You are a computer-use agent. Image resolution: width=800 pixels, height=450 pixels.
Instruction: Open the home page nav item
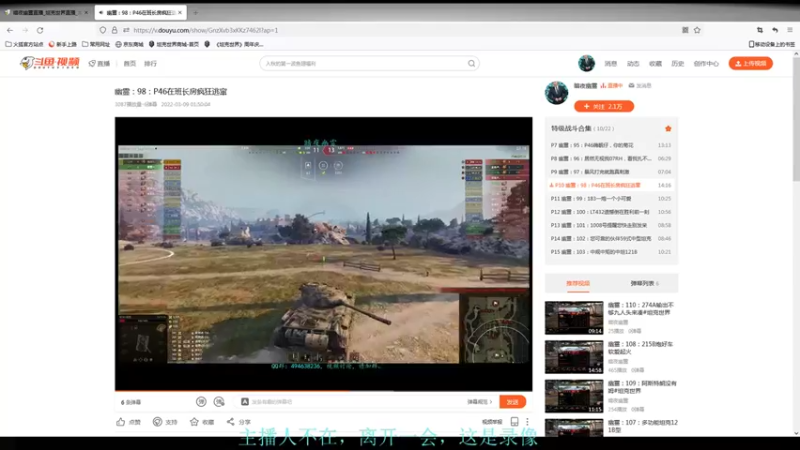(x=130, y=64)
